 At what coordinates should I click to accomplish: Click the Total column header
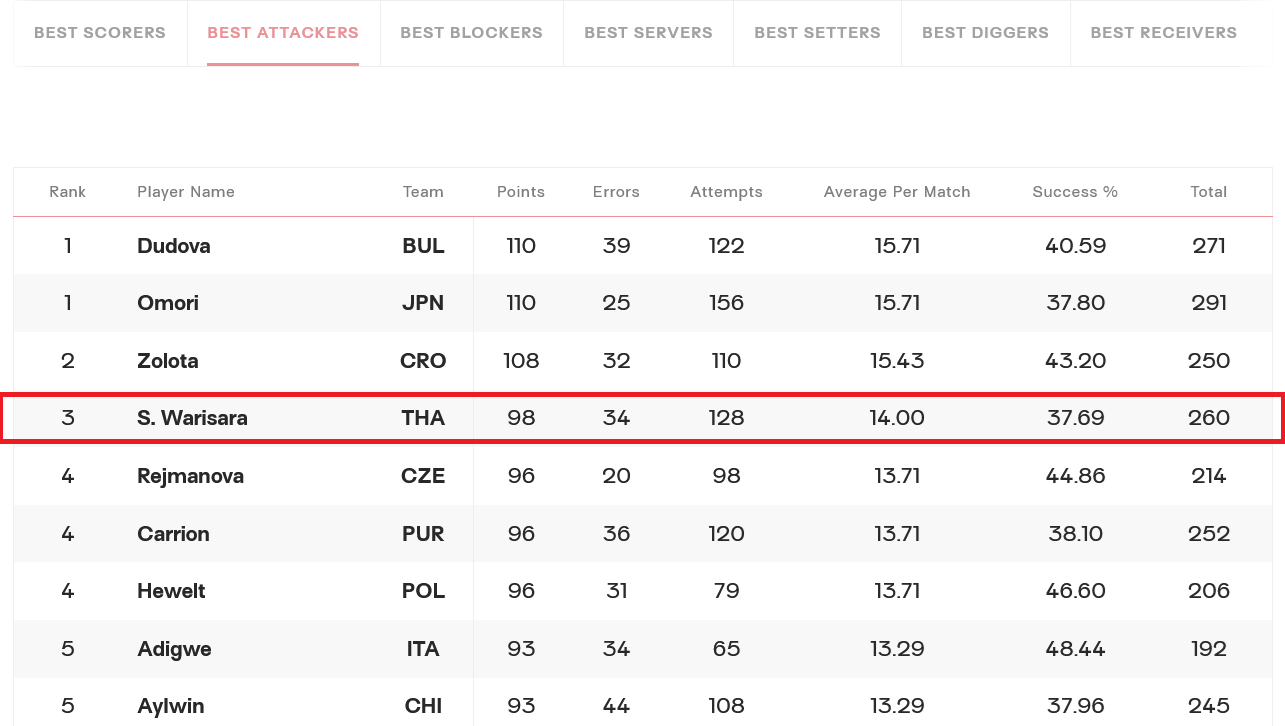[x=1208, y=192]
